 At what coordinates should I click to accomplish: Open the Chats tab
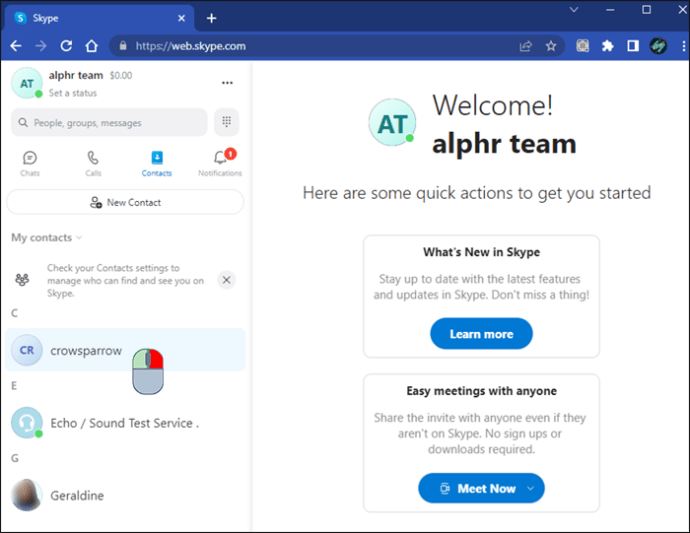click(x=30, y=163)
